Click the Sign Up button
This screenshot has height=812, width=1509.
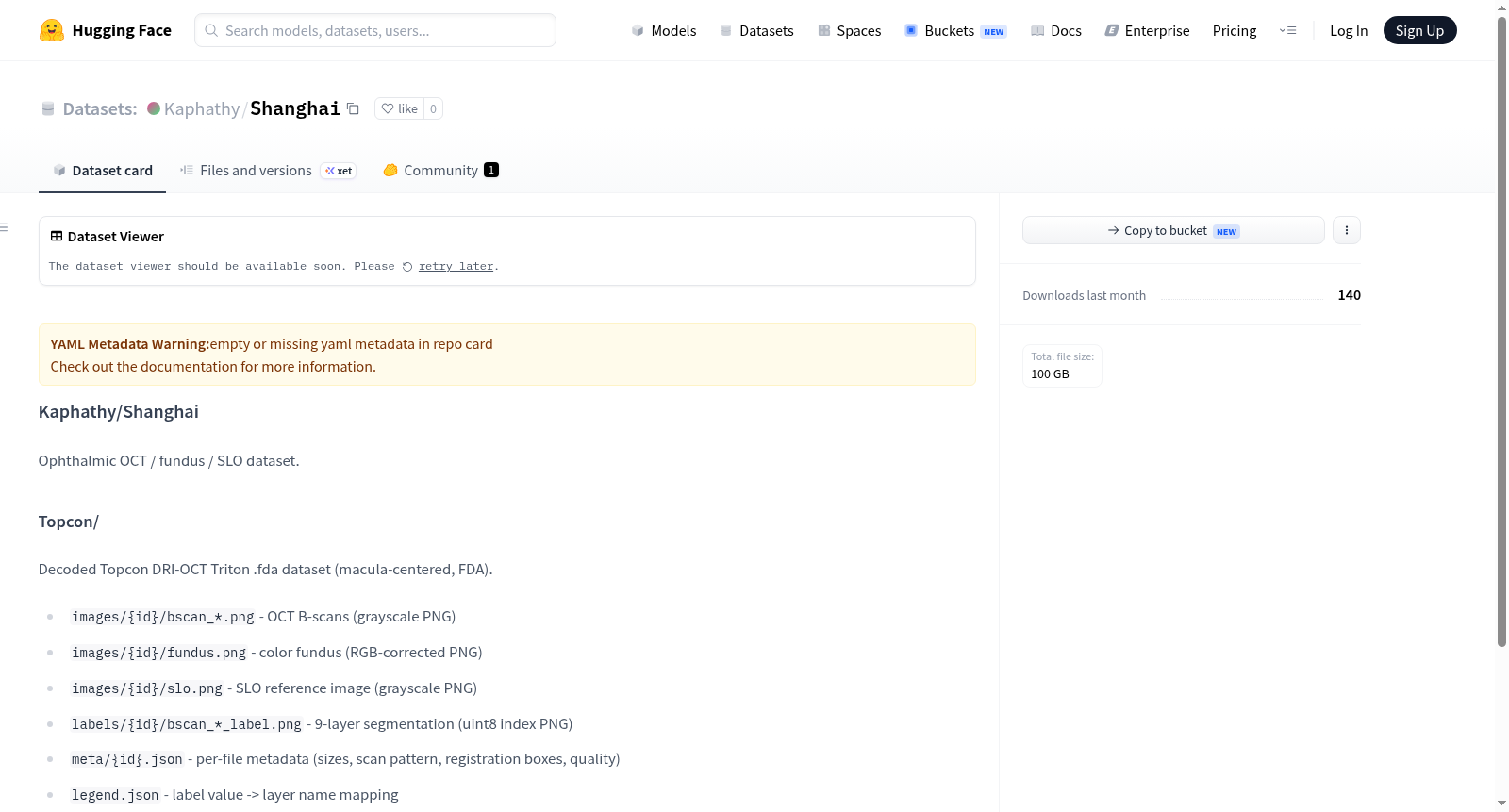(x=1420, y=30)
